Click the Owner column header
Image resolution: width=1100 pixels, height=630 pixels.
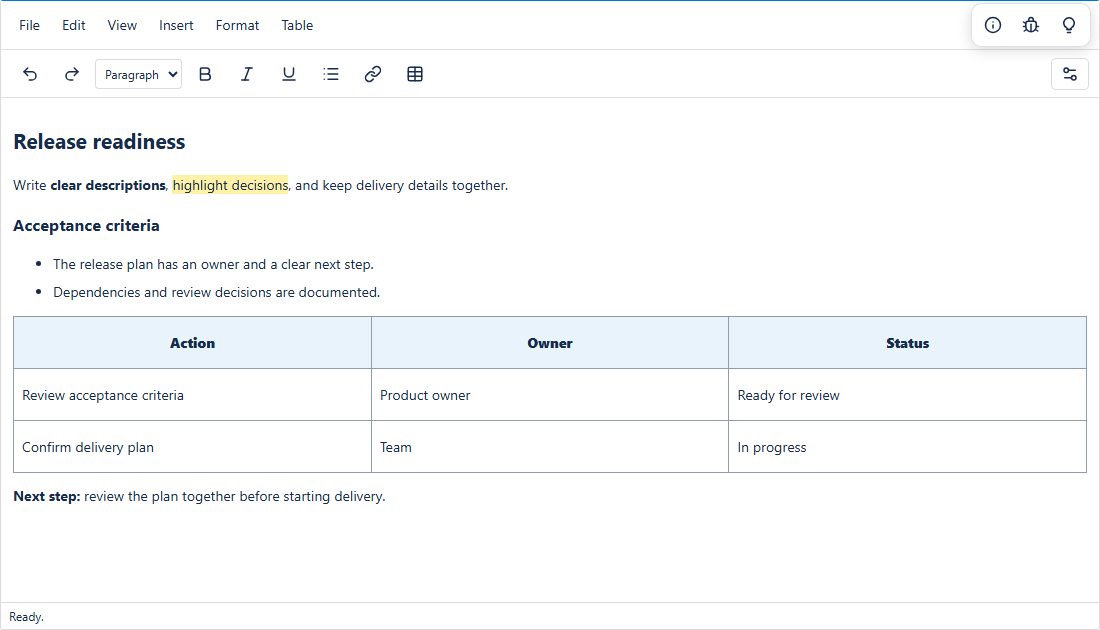tap(550, 343)
